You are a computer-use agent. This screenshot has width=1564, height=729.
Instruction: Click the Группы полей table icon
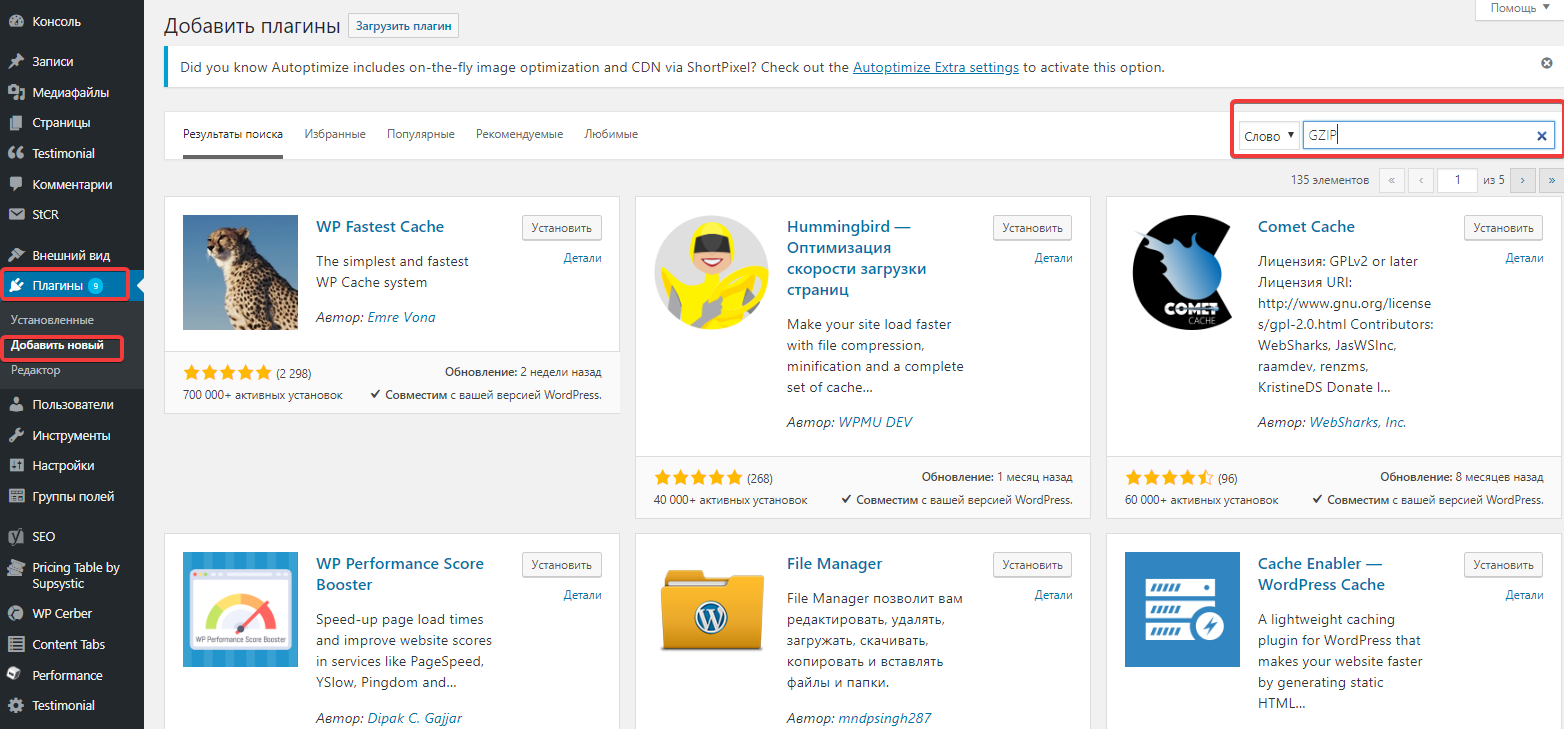coord(16,496)
